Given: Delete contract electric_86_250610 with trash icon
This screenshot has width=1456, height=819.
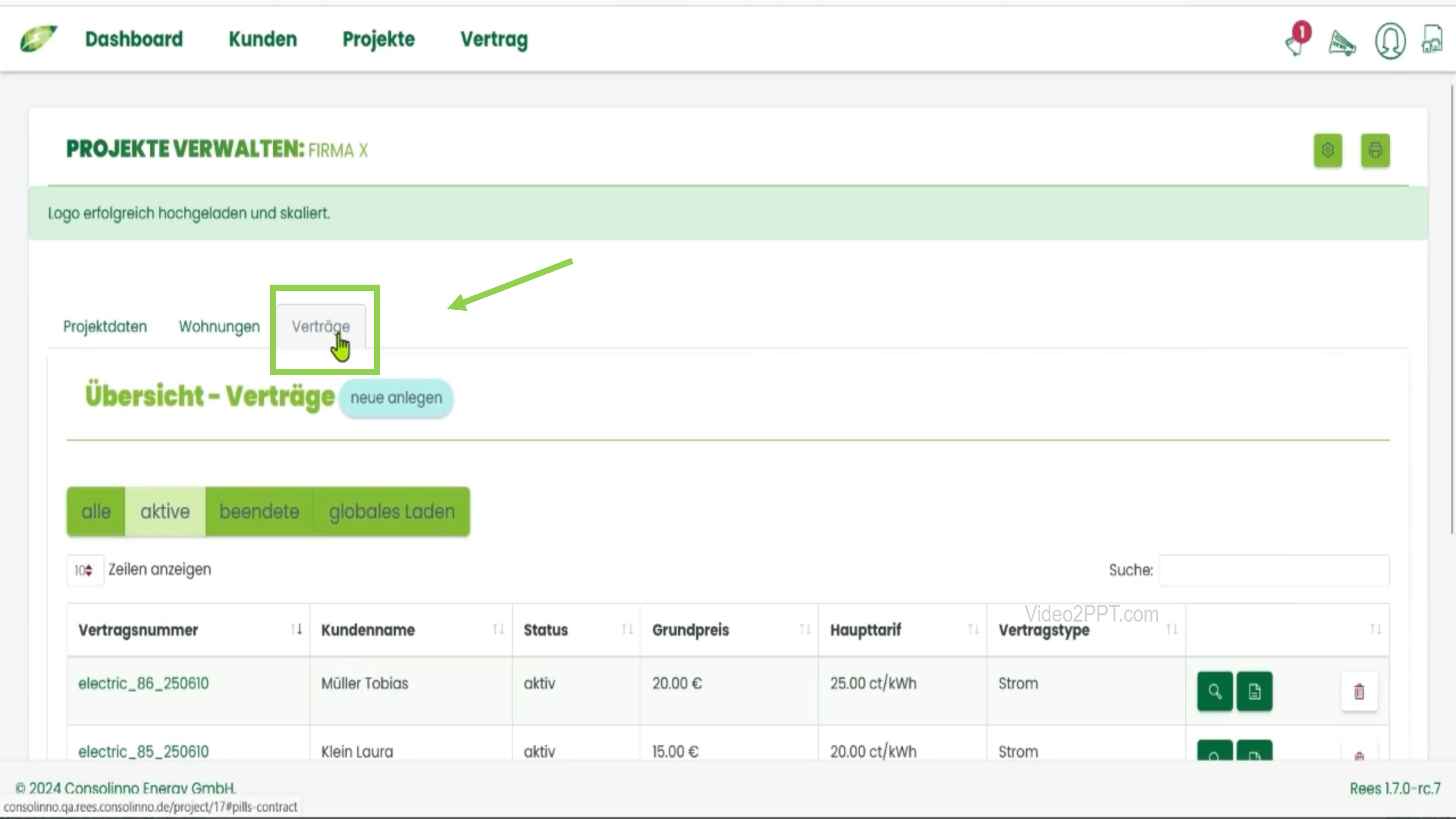Looking at the screenshot, I should coord(1359,691).
